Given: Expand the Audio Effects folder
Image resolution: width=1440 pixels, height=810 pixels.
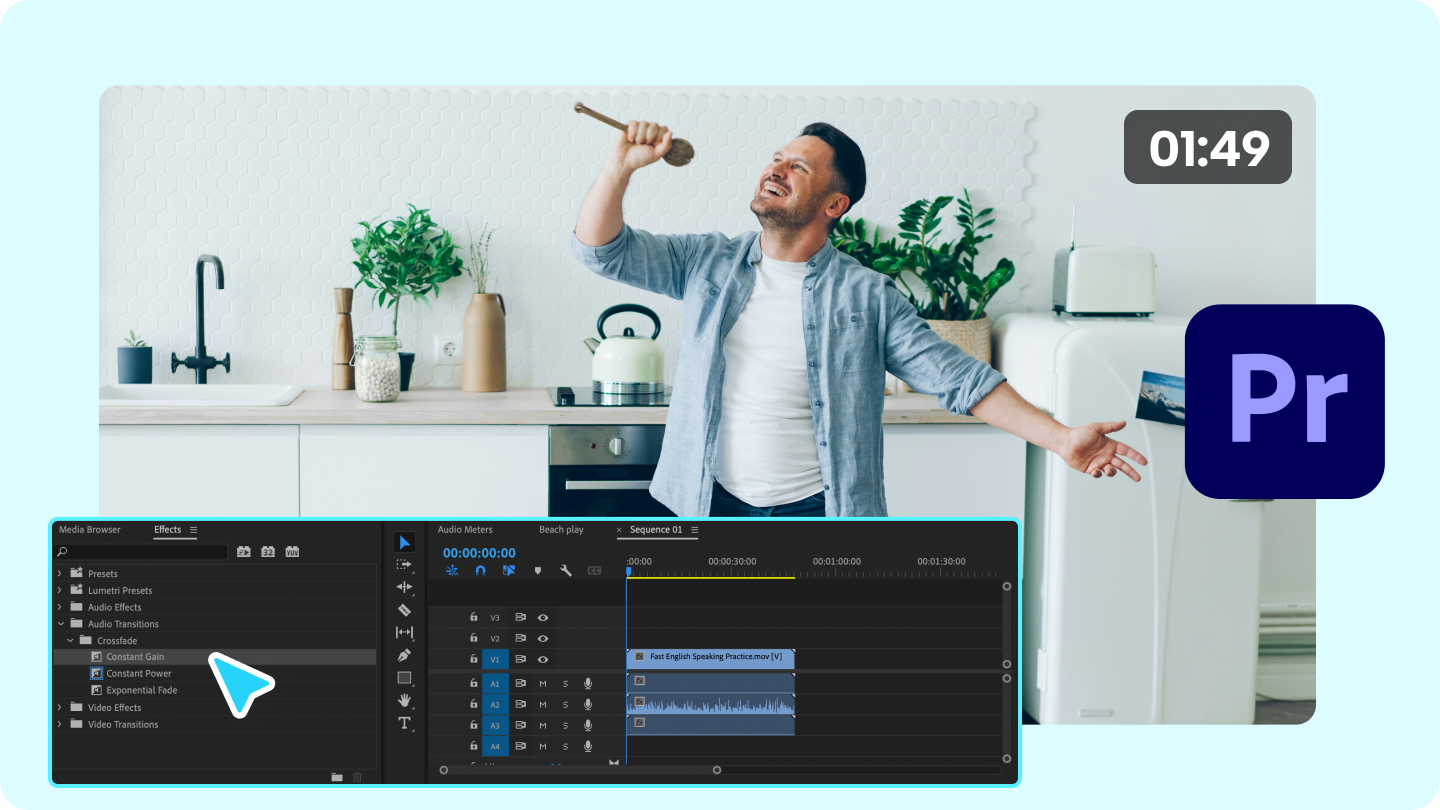Looking at the screenshot, I should coord(60,606).
